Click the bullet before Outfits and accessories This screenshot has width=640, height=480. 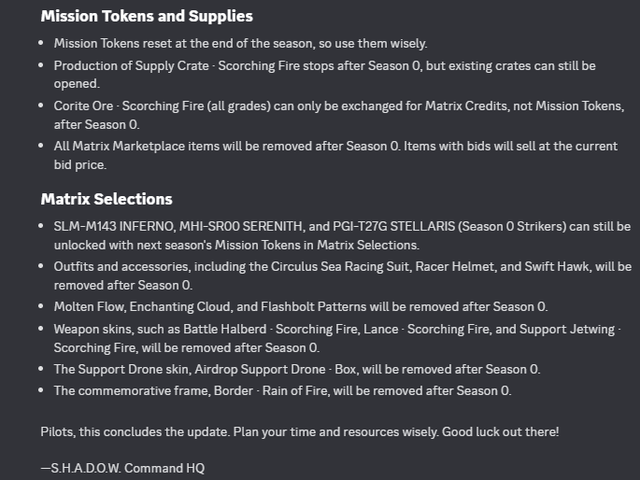41,266
